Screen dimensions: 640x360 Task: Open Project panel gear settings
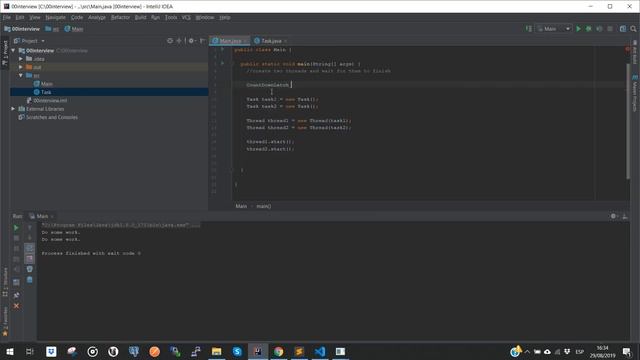pyautogui.click(x=191, y=41)
